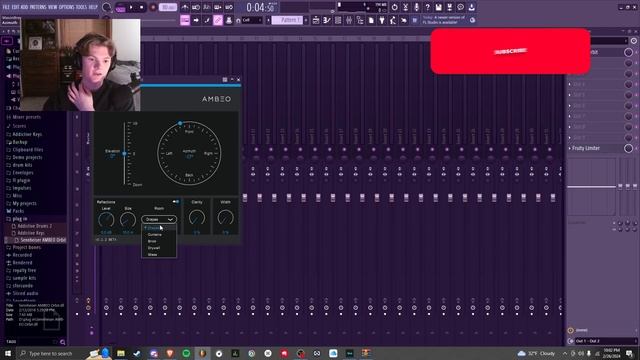Screen dimensions: 640x360
Task: Toggle pattern/song mode switch
Action: (120, 7)
